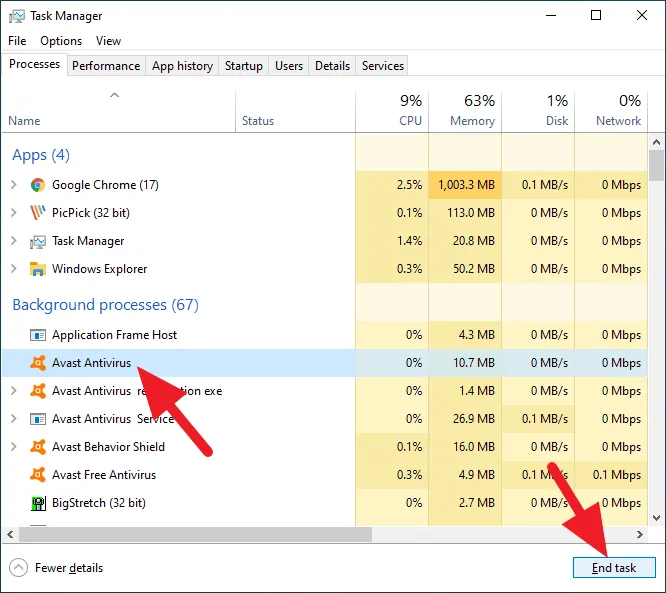Sort by the Name column header
The width and height of the screenshot is (666, 593).
(x=119, y=111)
